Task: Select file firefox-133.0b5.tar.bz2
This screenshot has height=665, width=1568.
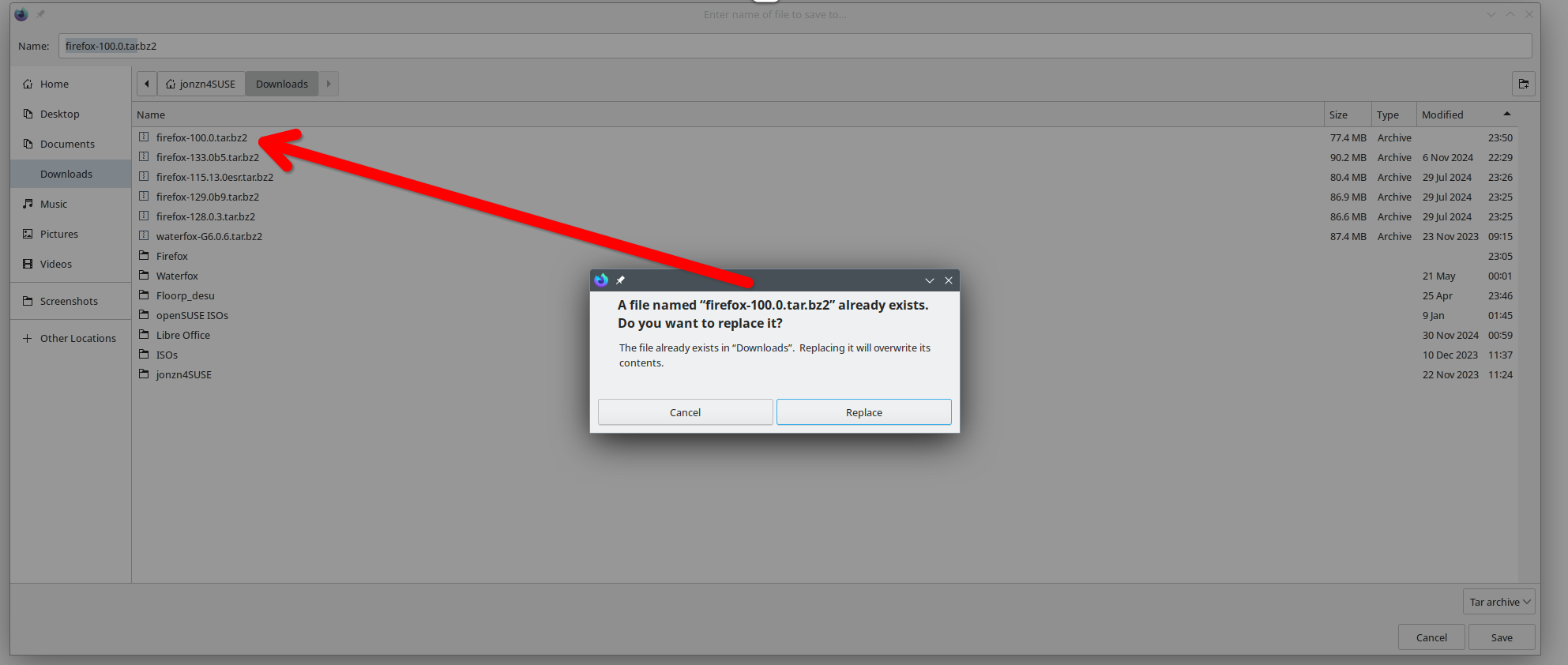Action: (x=825, y=157)
